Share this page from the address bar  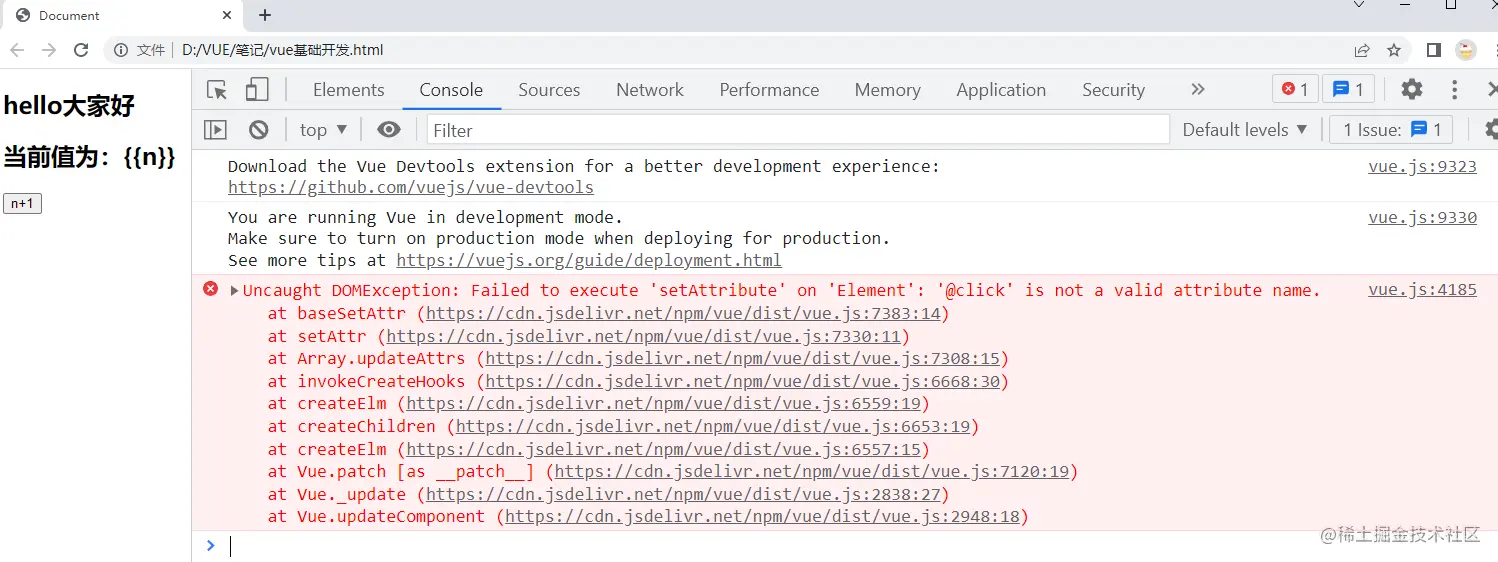click(x=1362, y=50)
